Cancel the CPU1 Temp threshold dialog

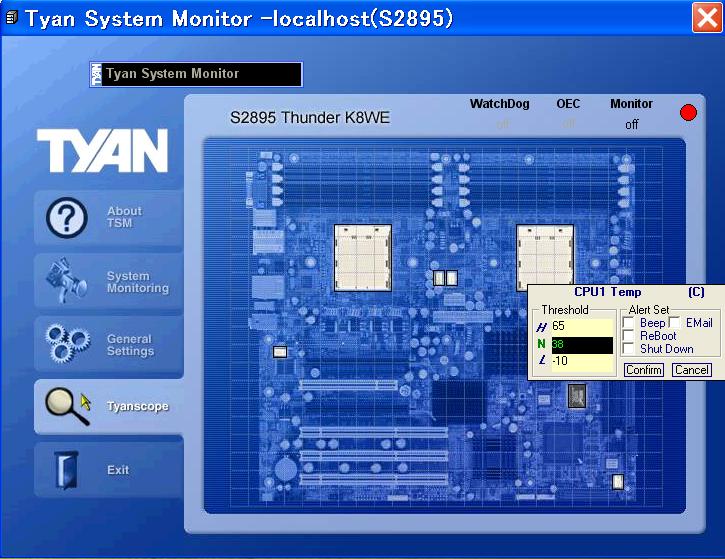click(x=692, y=370)
